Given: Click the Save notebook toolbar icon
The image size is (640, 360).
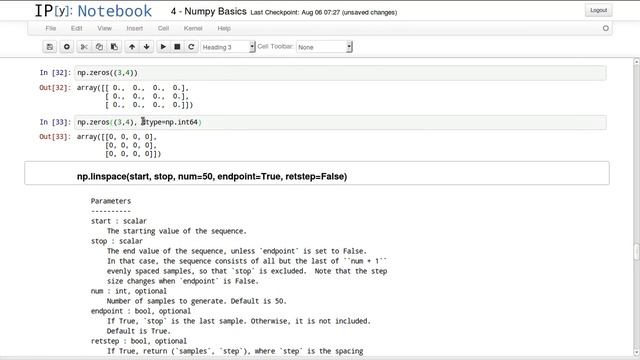Looking at the screenshot, I should (x=50, y=47).
